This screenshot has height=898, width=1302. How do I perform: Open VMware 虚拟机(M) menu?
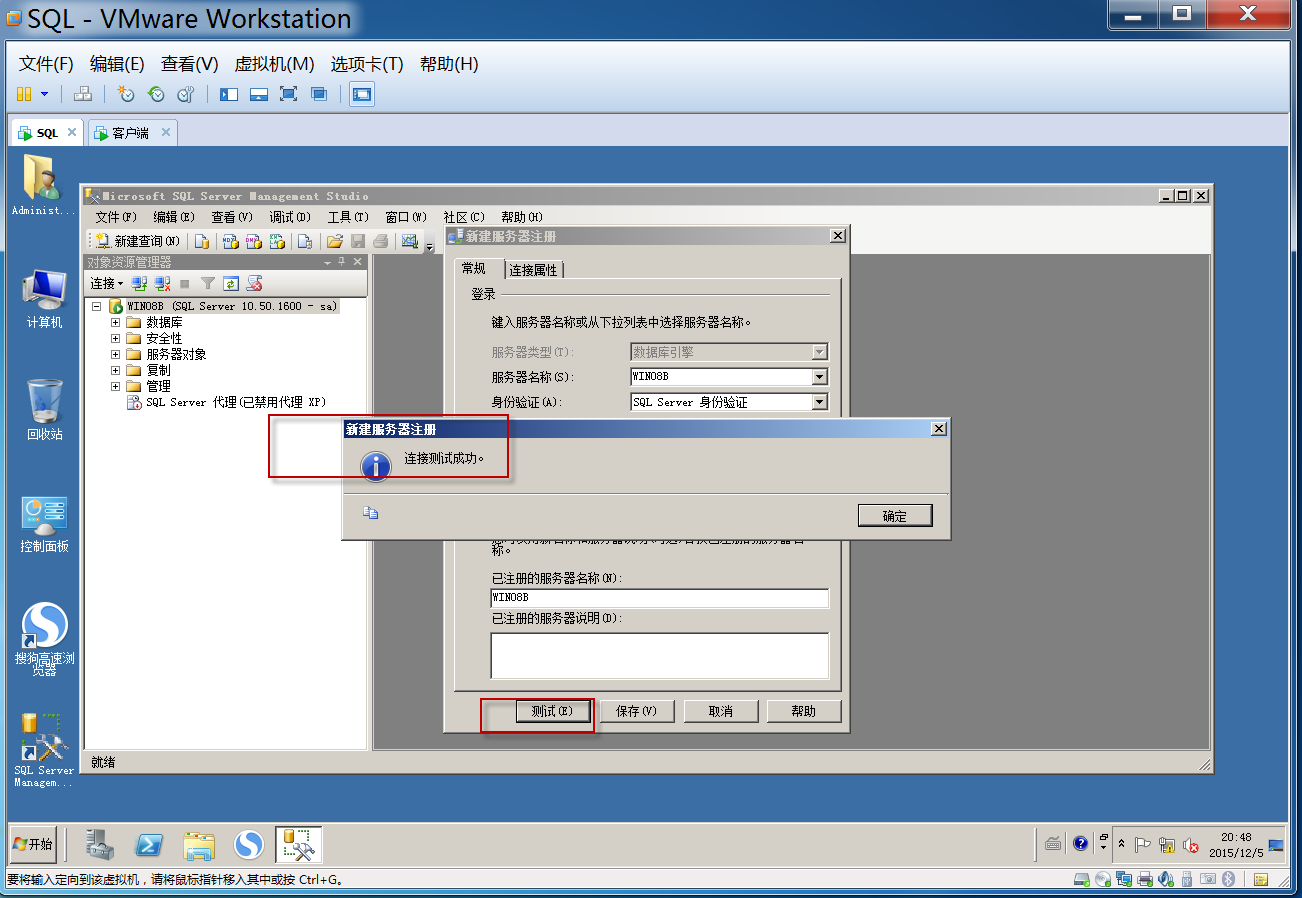[x=274, y=64]
